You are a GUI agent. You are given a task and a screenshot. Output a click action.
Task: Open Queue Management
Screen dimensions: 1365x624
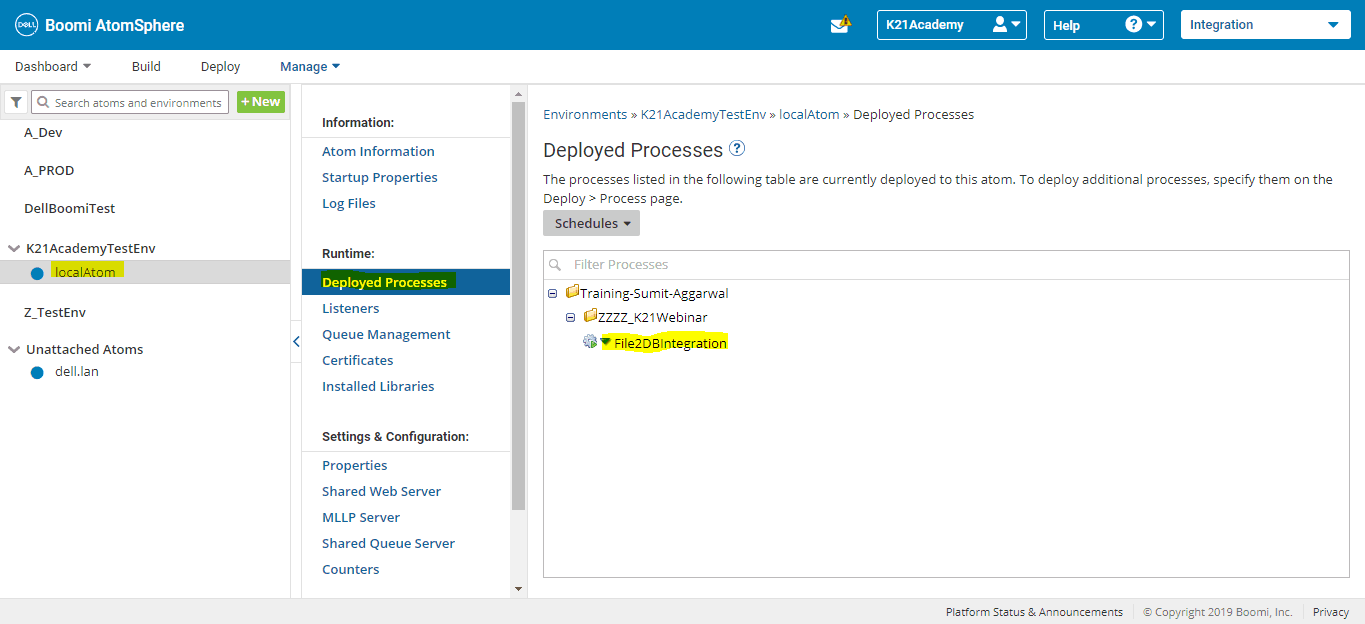point(386,334)
